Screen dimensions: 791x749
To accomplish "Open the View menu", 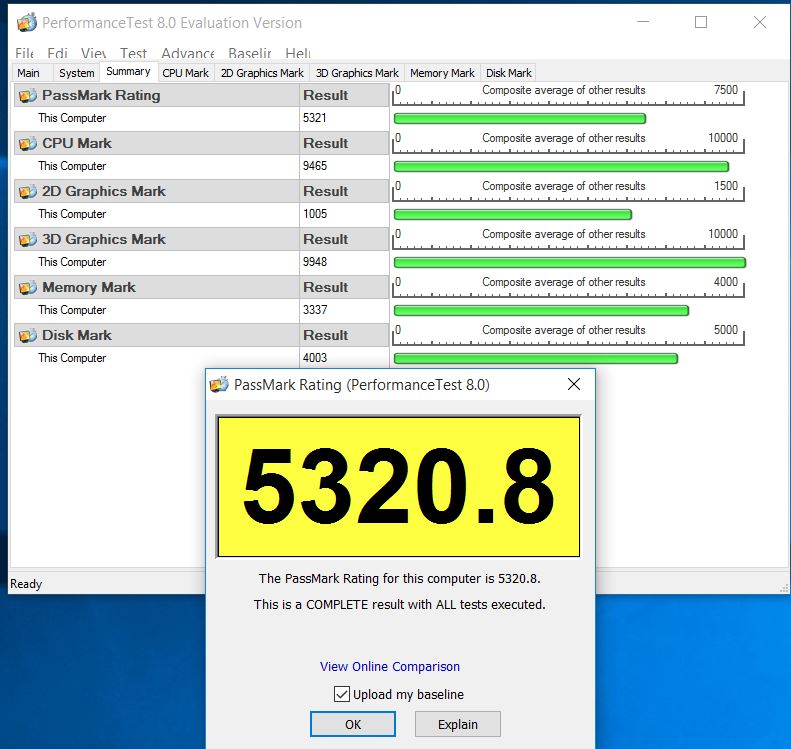I will (x=93, y=53).
